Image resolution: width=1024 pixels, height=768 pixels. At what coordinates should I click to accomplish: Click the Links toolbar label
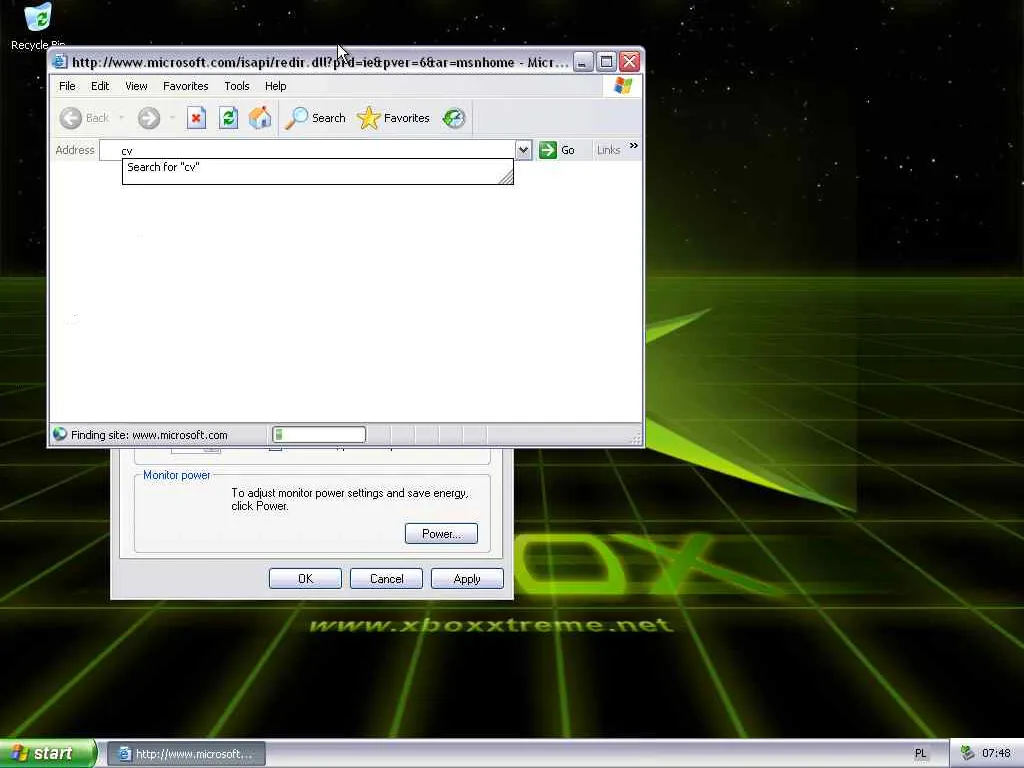click(608, 150)
